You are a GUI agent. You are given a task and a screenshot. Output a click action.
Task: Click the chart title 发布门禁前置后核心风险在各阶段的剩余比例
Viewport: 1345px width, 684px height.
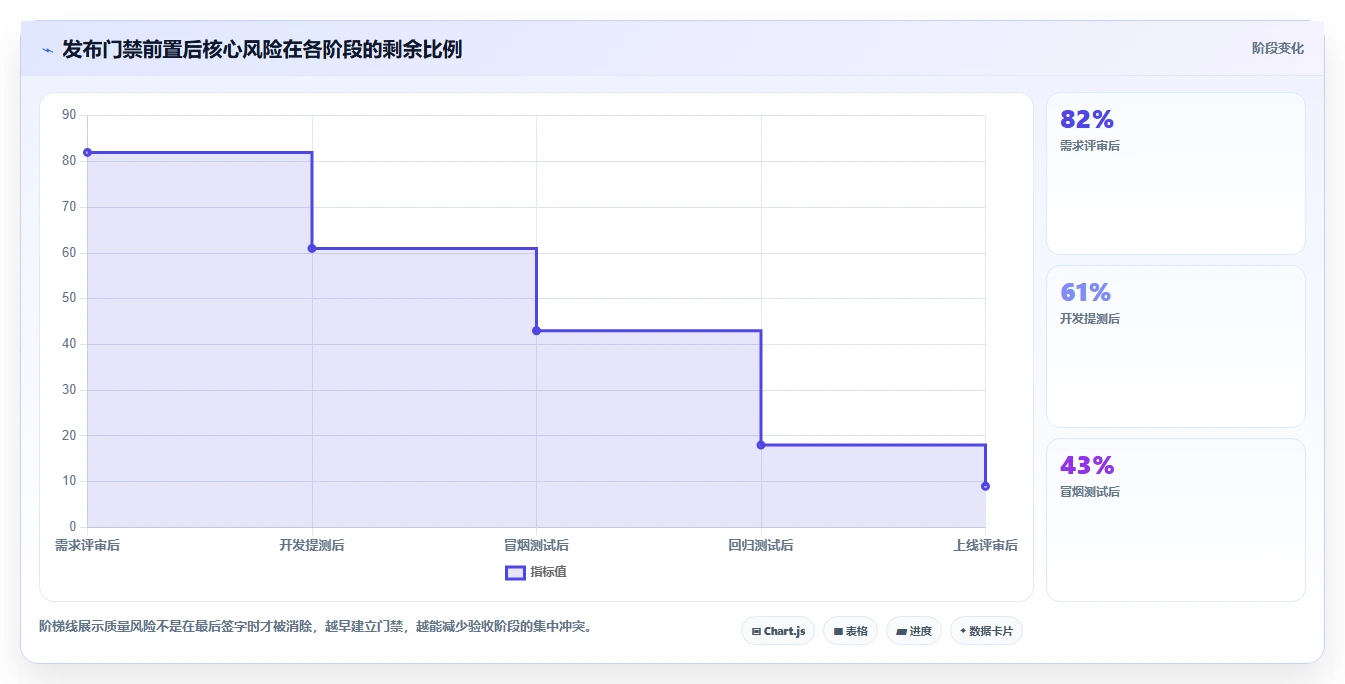[x=262, y=49]
